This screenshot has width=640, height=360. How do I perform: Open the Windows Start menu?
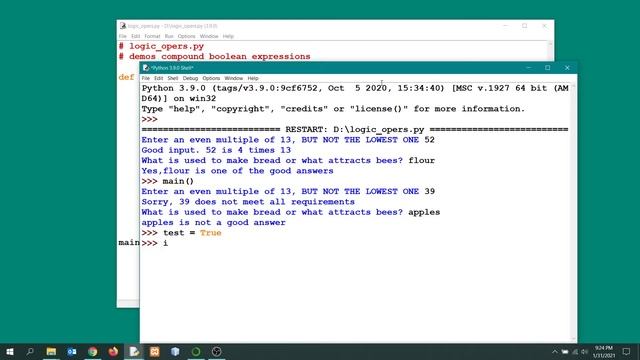[10, 351]
